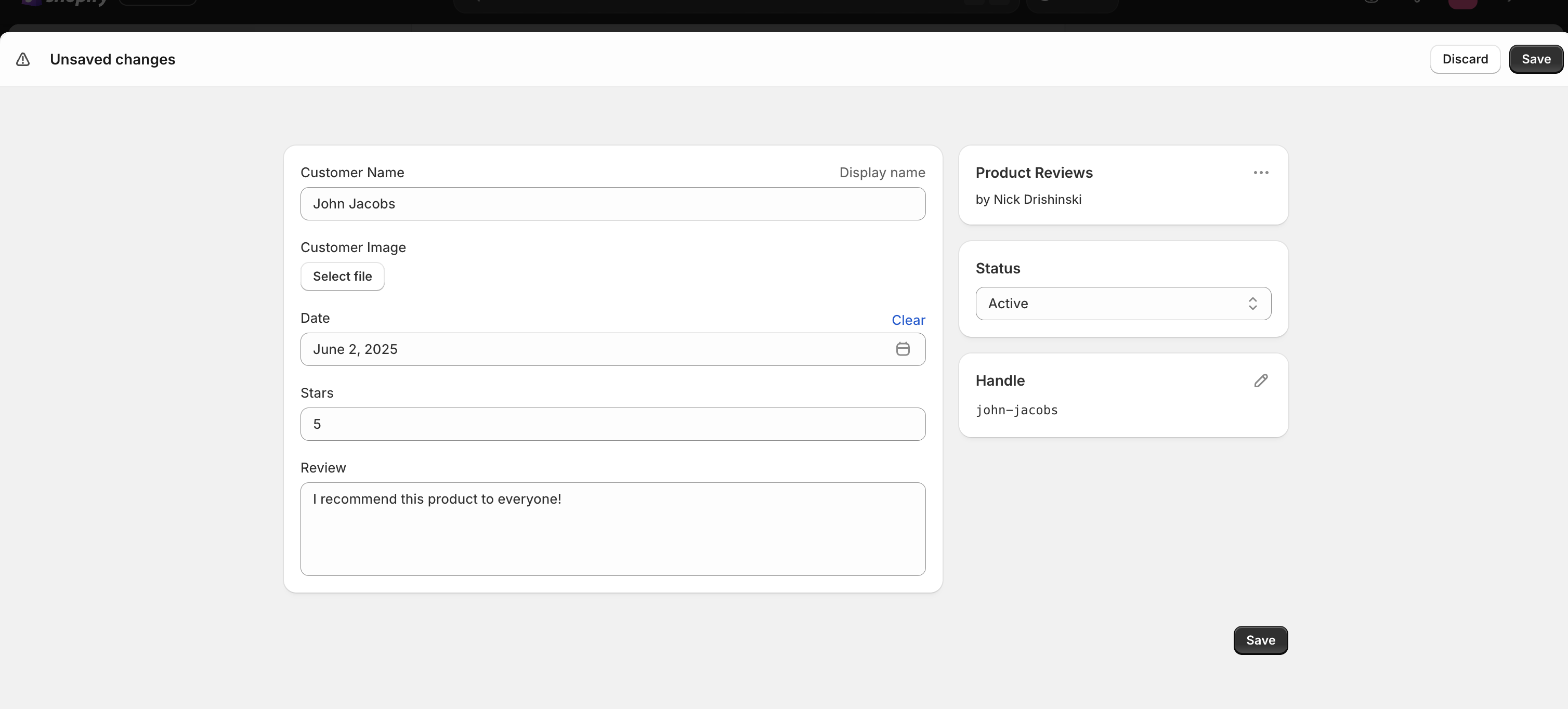Viewport: 1568px width, 709px height.
Task: Edit the handle via pencil icon
Action: 1261,380
